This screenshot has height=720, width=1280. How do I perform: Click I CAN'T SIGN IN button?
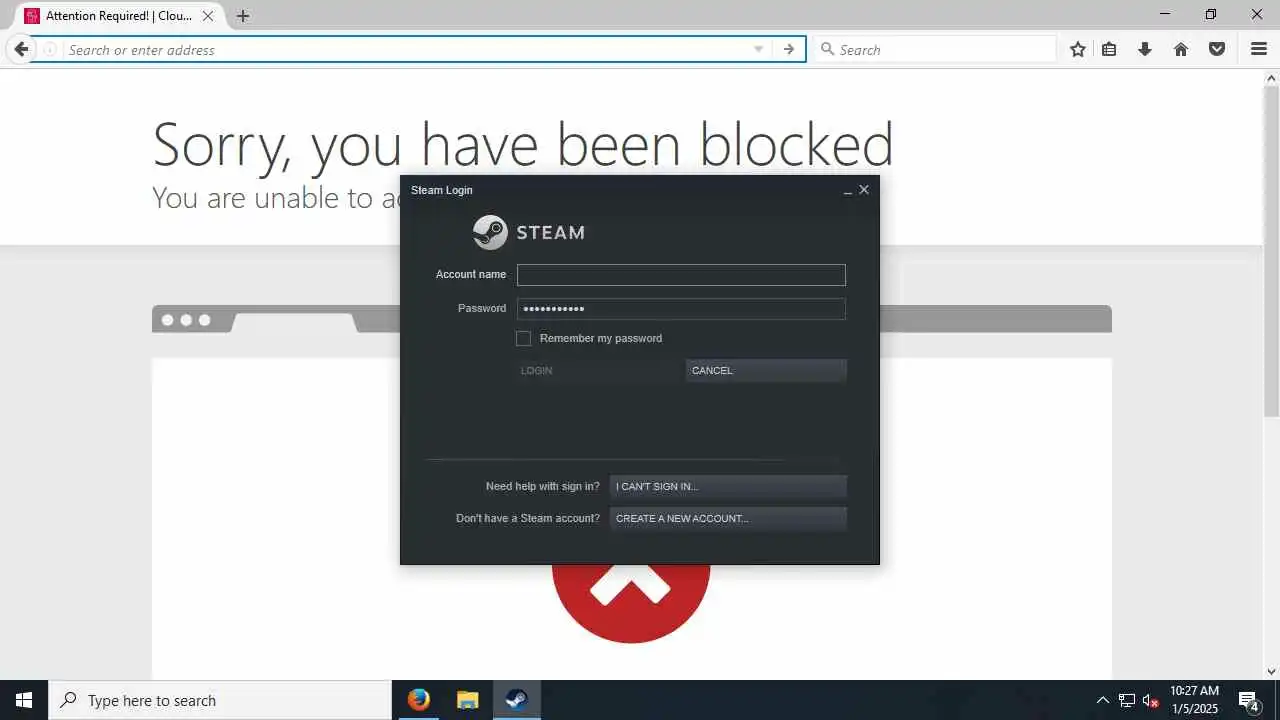[728, 486]
